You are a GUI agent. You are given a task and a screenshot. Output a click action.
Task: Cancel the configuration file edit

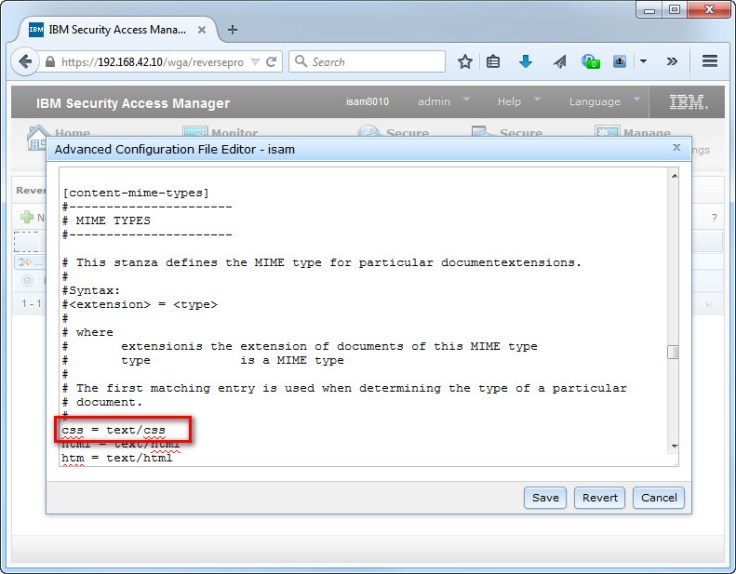coord(659,497)
